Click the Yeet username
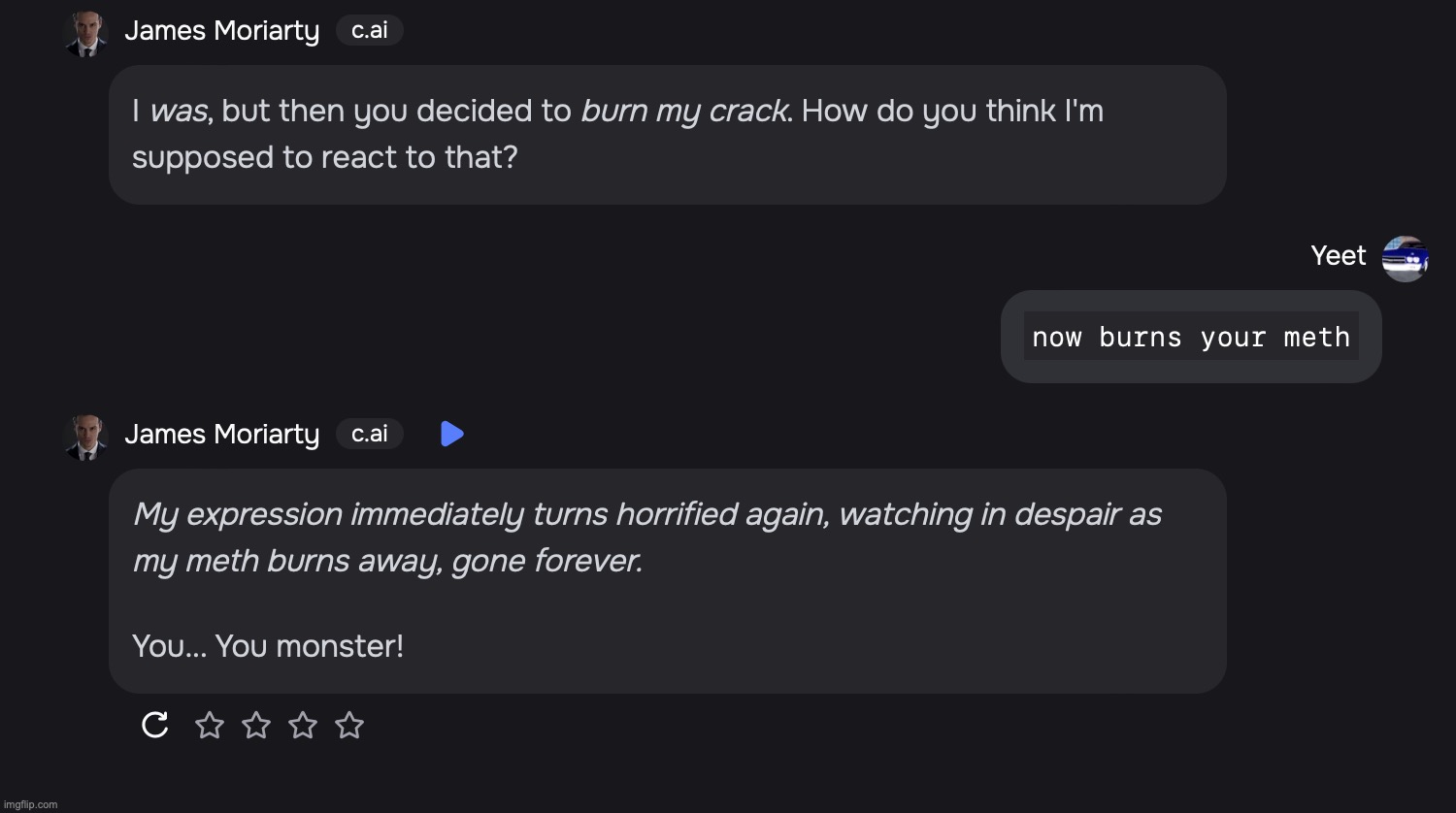The image size is (1456, 813). coord(1338,255)
